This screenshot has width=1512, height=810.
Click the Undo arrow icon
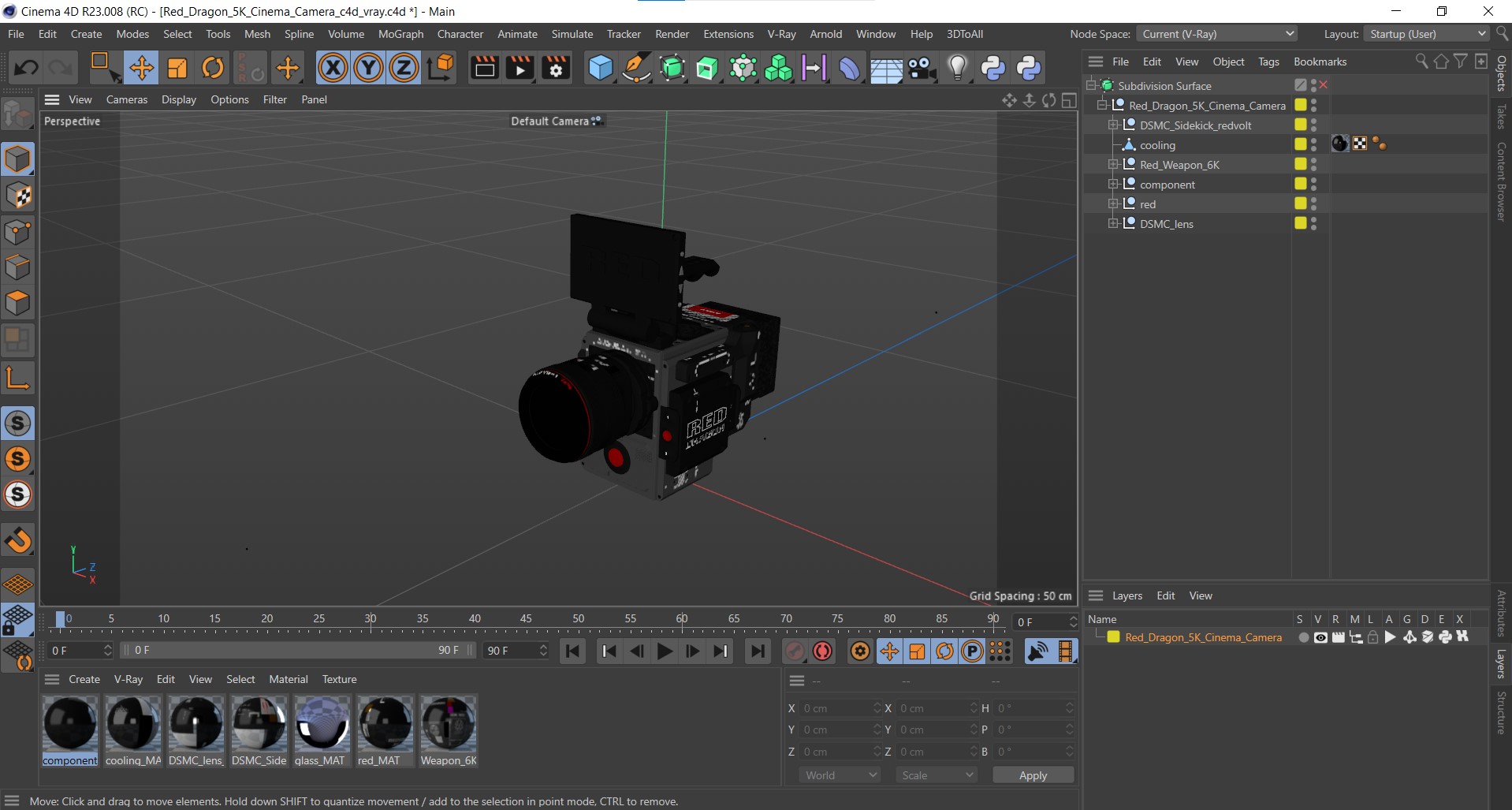click(x=25, y=68)
